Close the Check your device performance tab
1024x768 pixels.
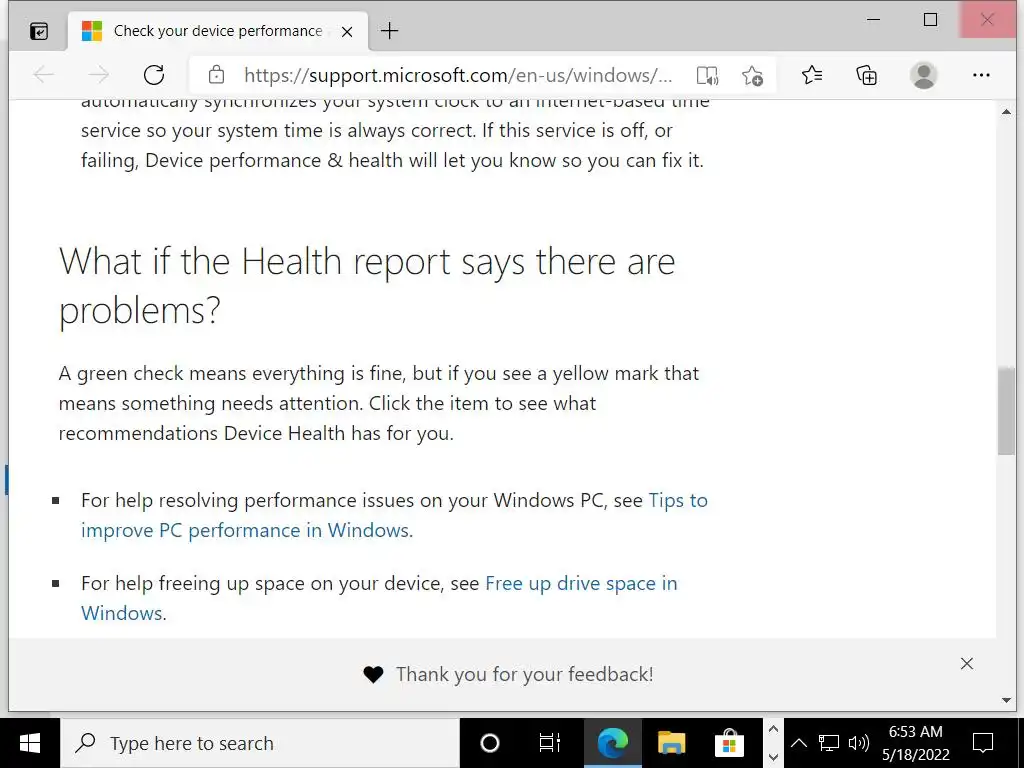click(x=347, y=31)
